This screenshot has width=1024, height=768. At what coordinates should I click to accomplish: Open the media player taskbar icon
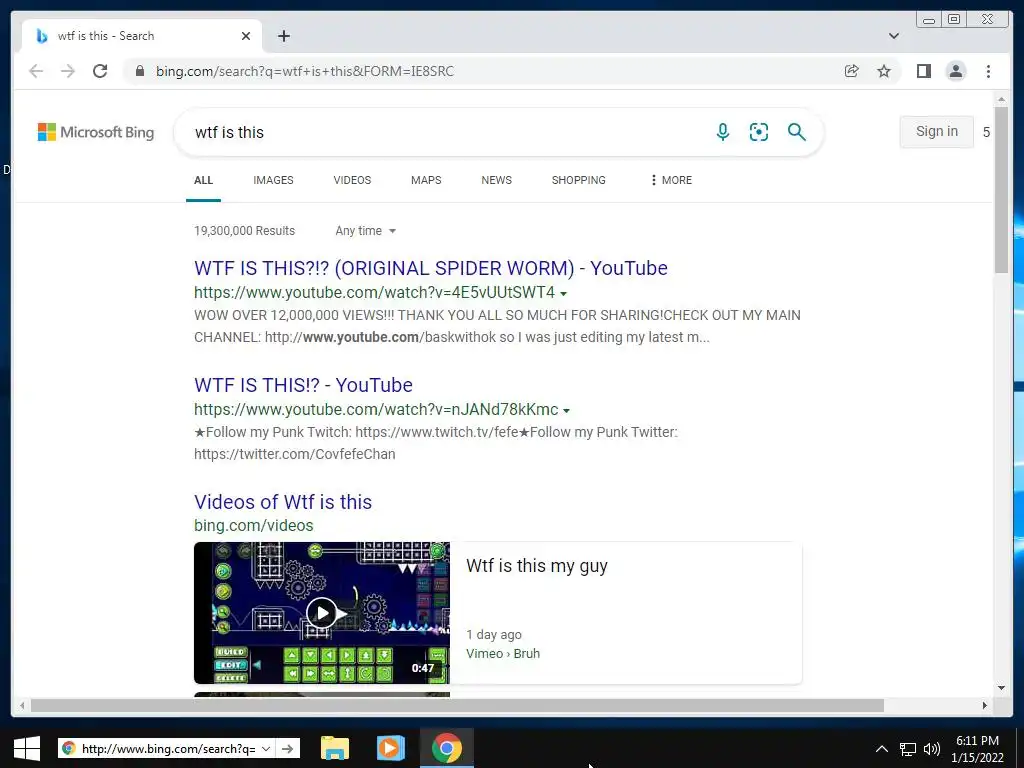coord(391,748)
